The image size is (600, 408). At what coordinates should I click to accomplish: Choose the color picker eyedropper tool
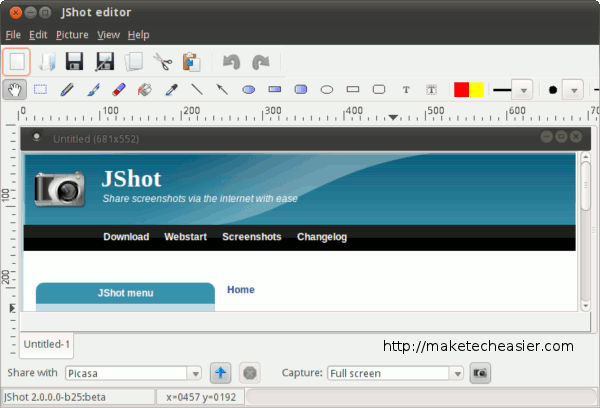point(170,90)
